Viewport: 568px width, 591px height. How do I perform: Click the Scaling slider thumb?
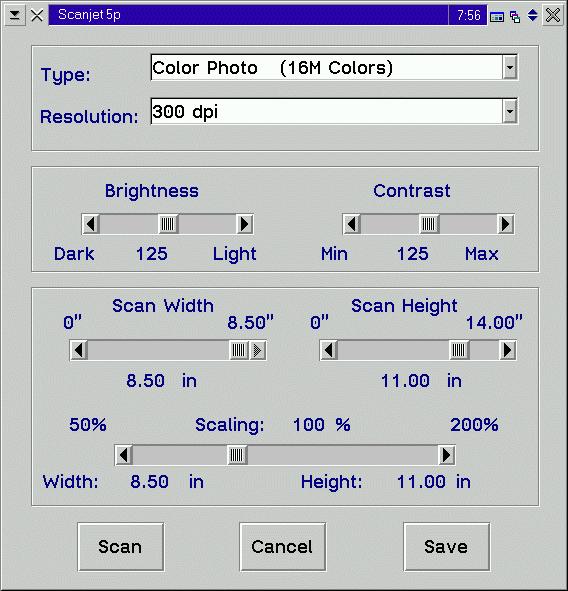tap(237, 455)
